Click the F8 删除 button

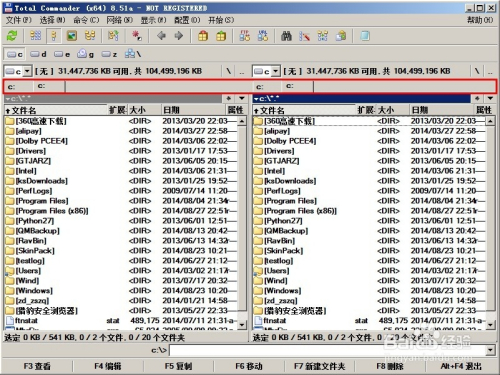pyautogui.click(x=390, y=366)
